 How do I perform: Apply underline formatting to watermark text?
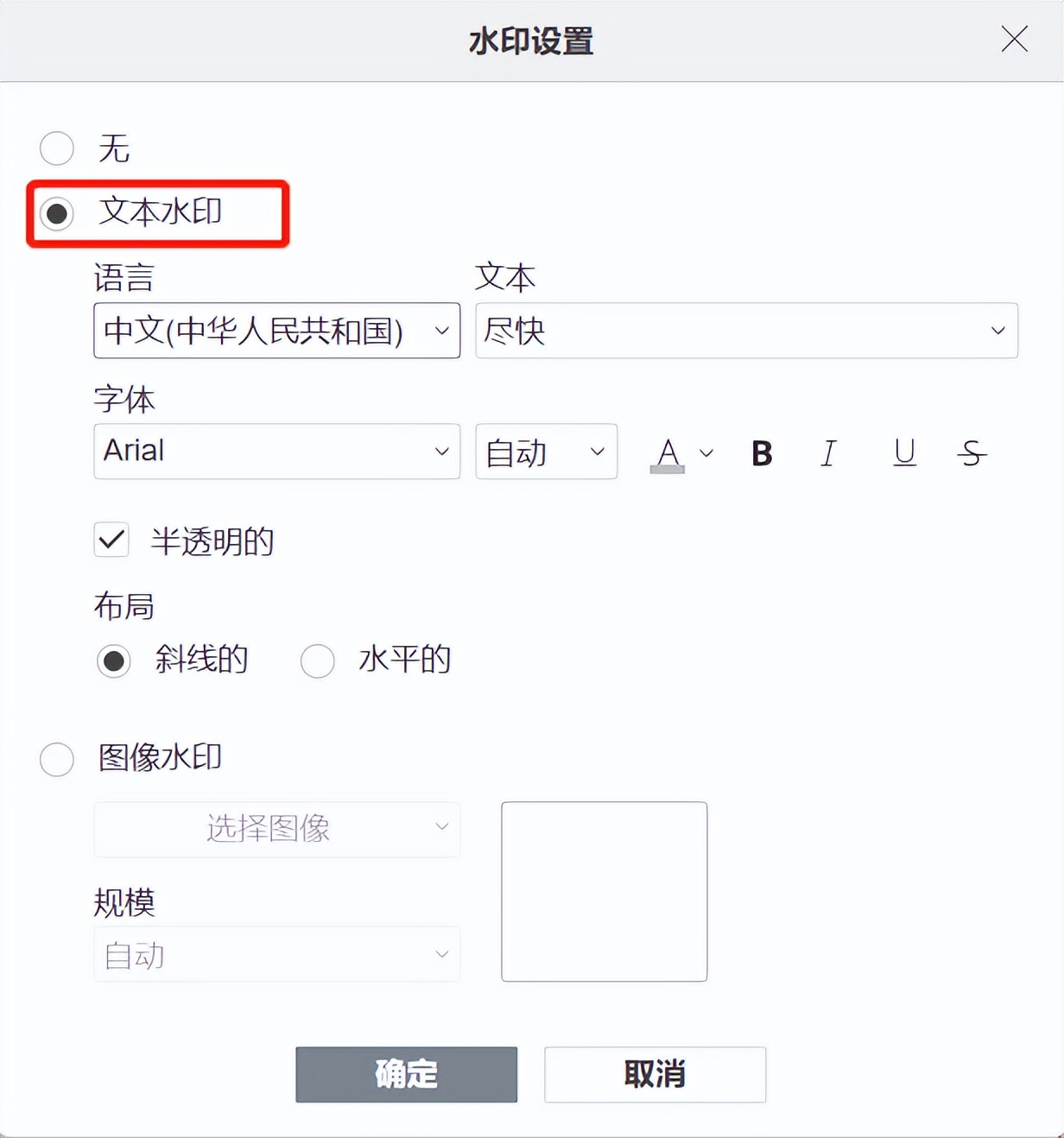click(903, 452)
